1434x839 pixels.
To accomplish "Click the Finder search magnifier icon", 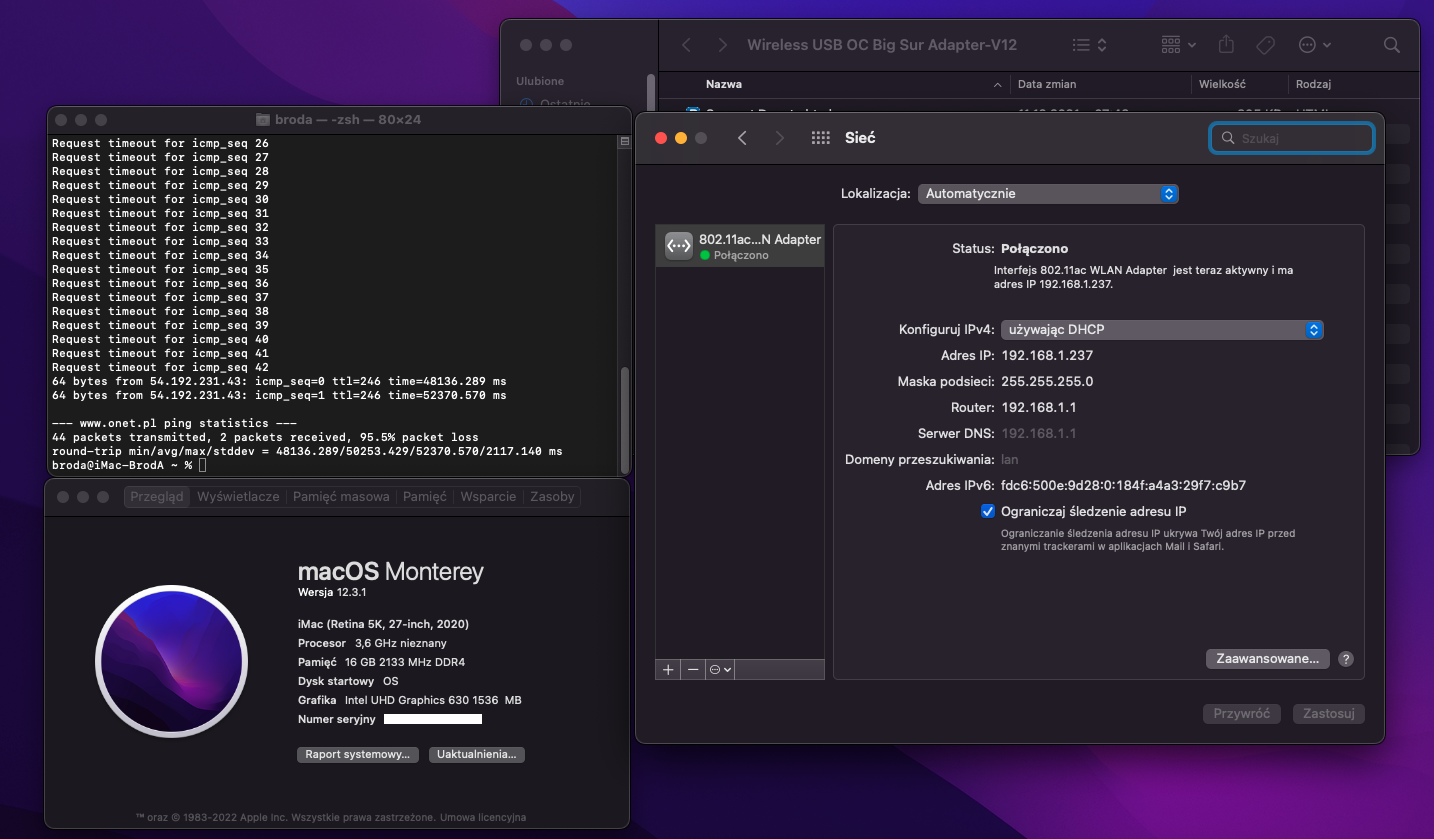I will (1391, 45).
